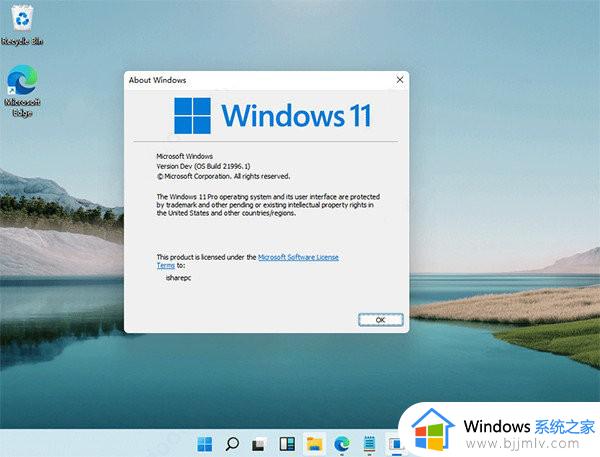Viewport: 600px width, 457px height.
Task: Click the Start button on the taskbar
Action: click(x=205, y=444)
